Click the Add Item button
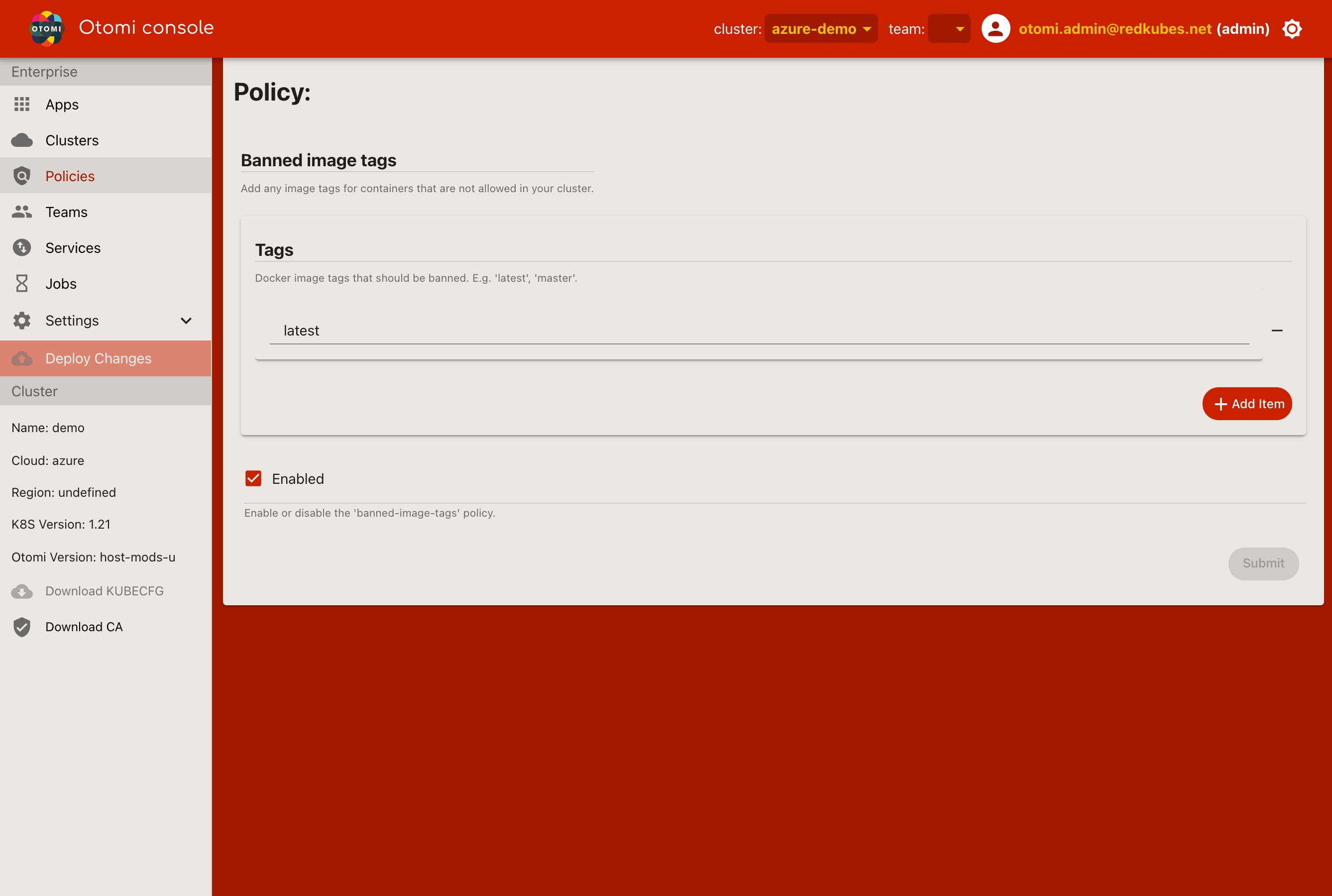 pos(1246,403)
